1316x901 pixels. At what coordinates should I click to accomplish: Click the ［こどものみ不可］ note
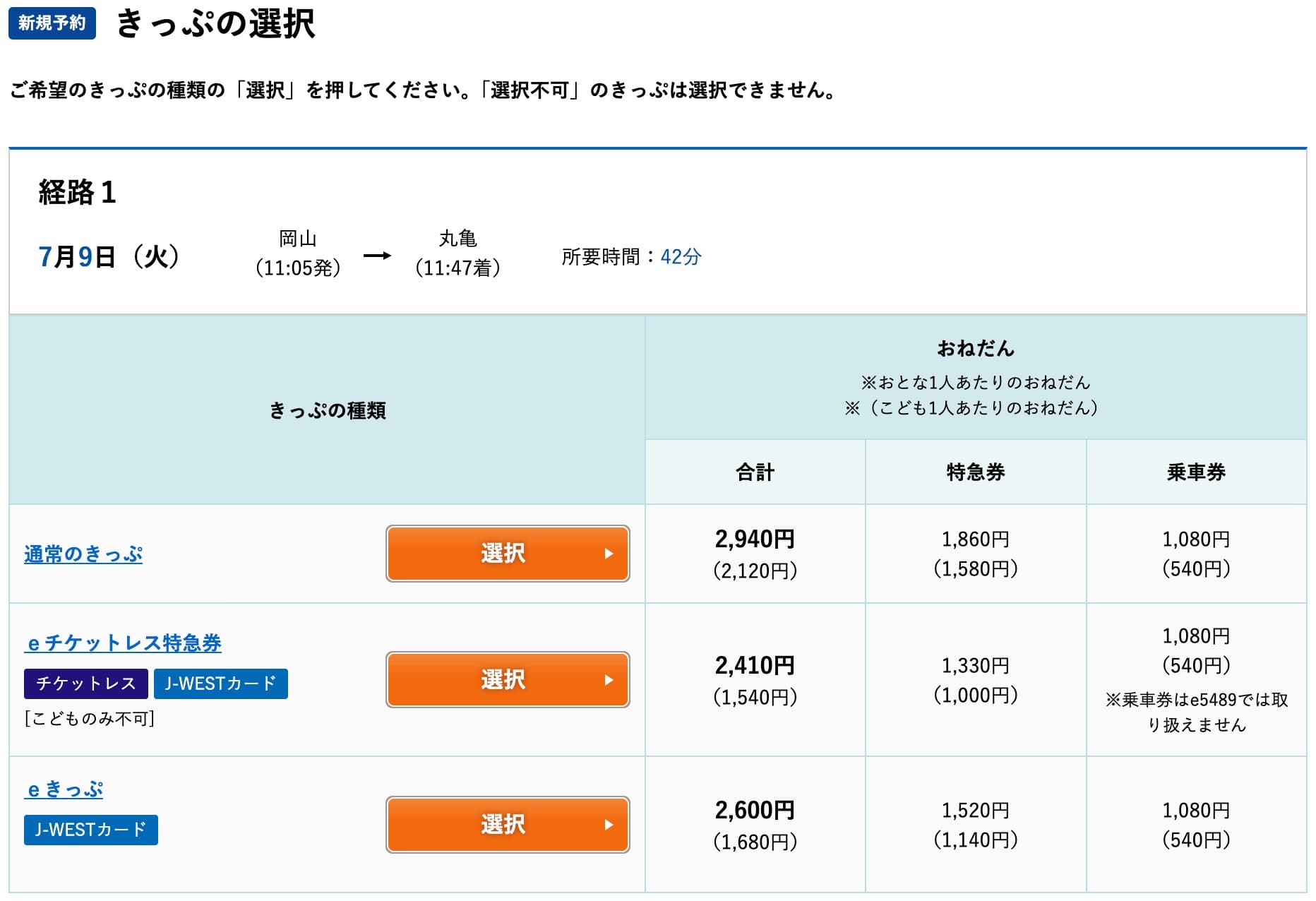(90, 719)
